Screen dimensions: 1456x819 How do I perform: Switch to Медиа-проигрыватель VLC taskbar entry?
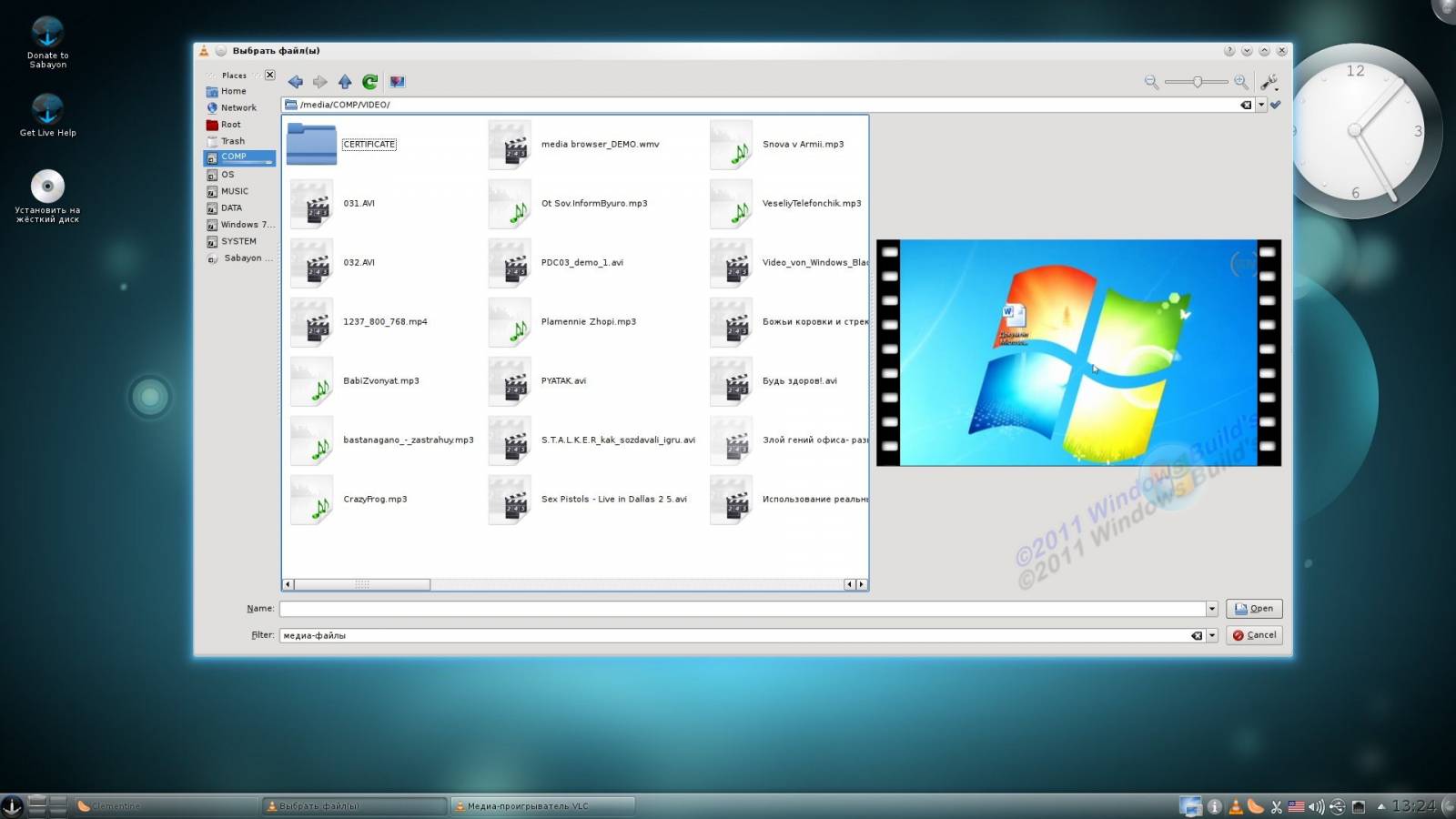pyautogui.click(x=542, y=806)
